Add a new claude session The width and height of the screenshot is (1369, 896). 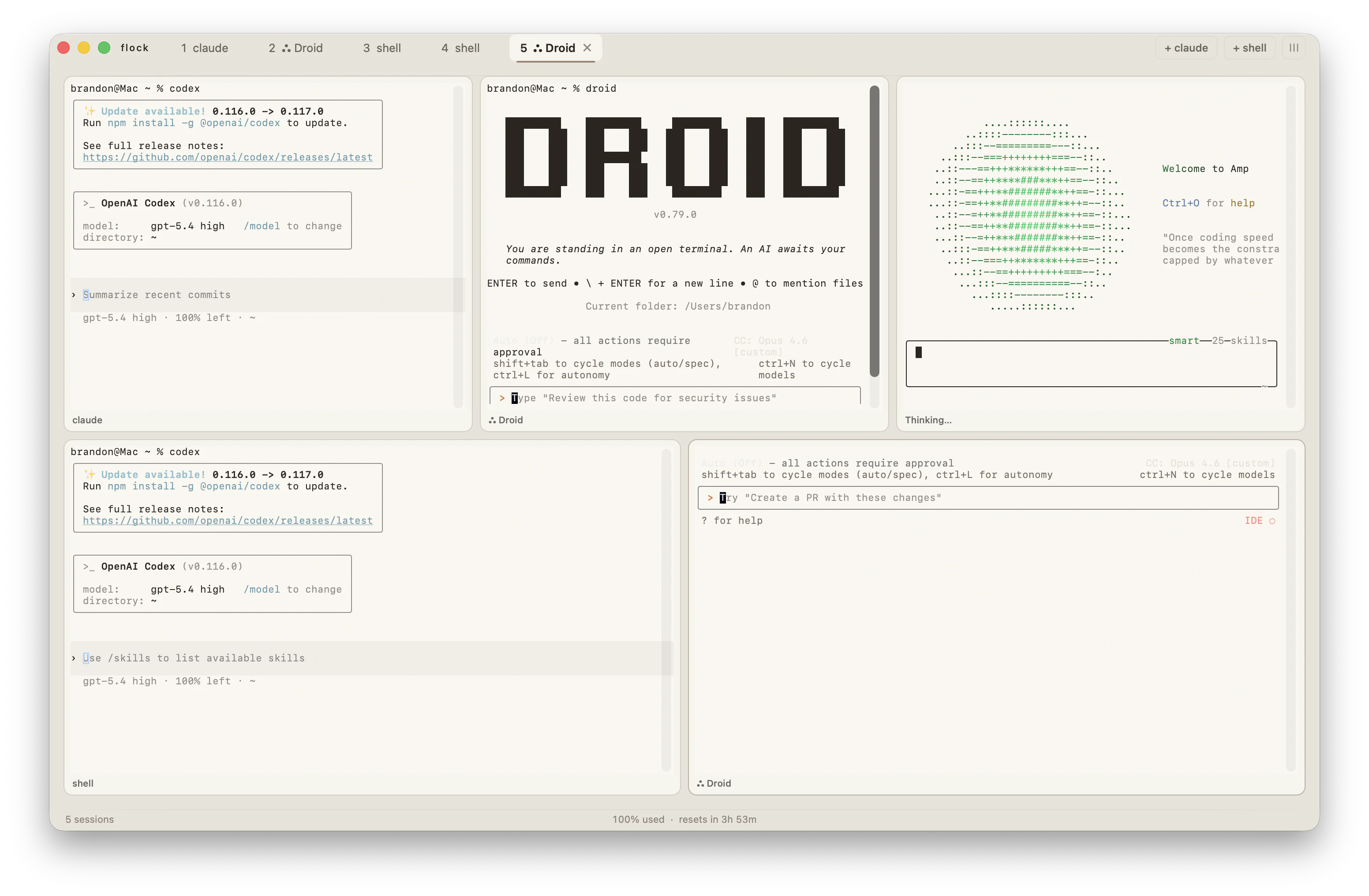tap(1186, 48)
